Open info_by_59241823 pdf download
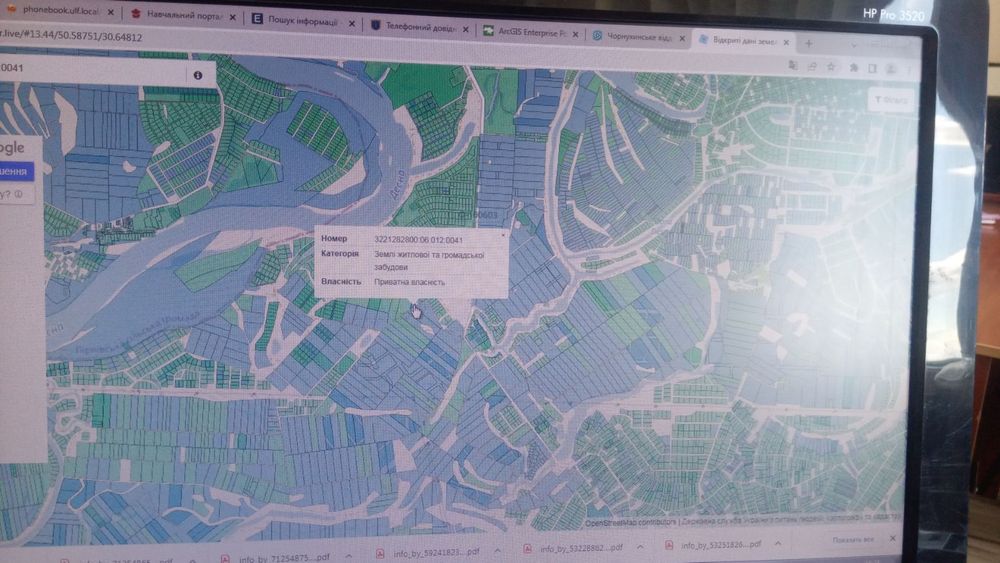Viewport: 1000px width, 563px height. point(429,553)
